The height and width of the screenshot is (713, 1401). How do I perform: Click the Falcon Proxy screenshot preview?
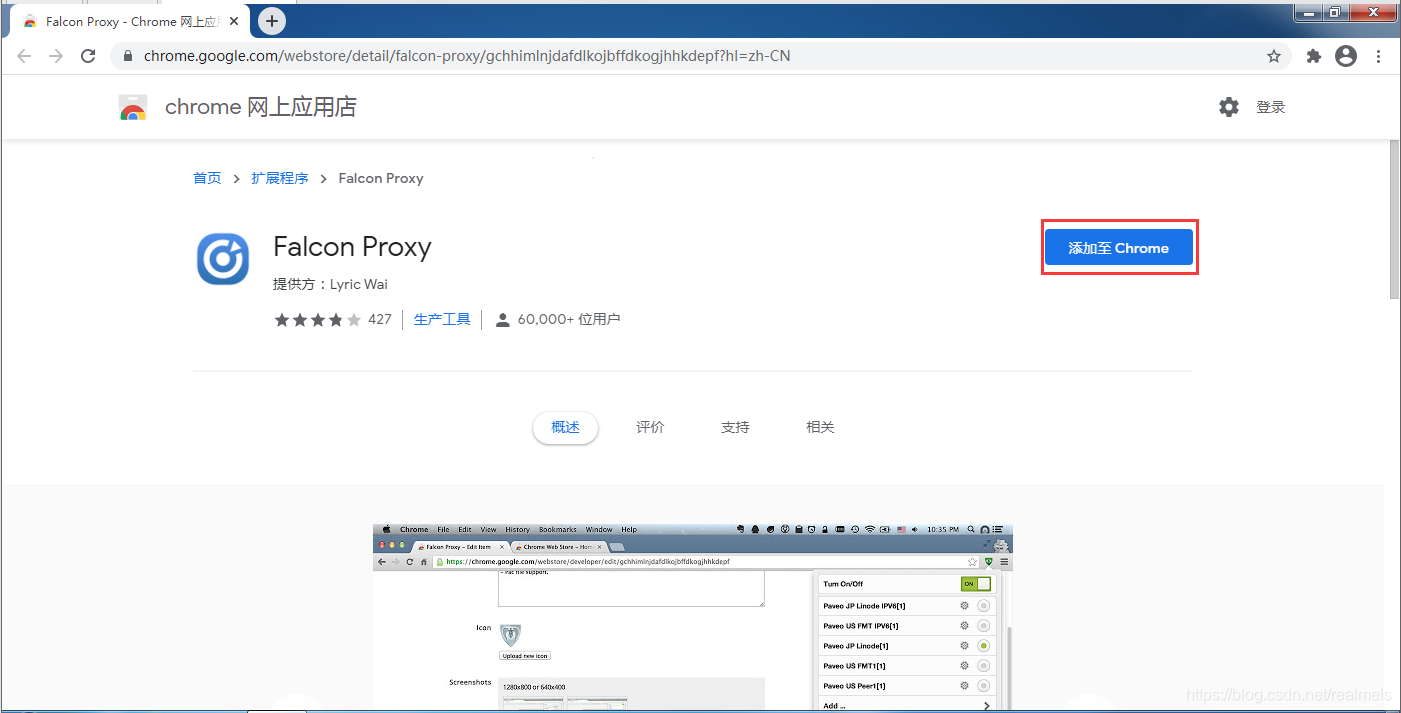click(693, 617)
